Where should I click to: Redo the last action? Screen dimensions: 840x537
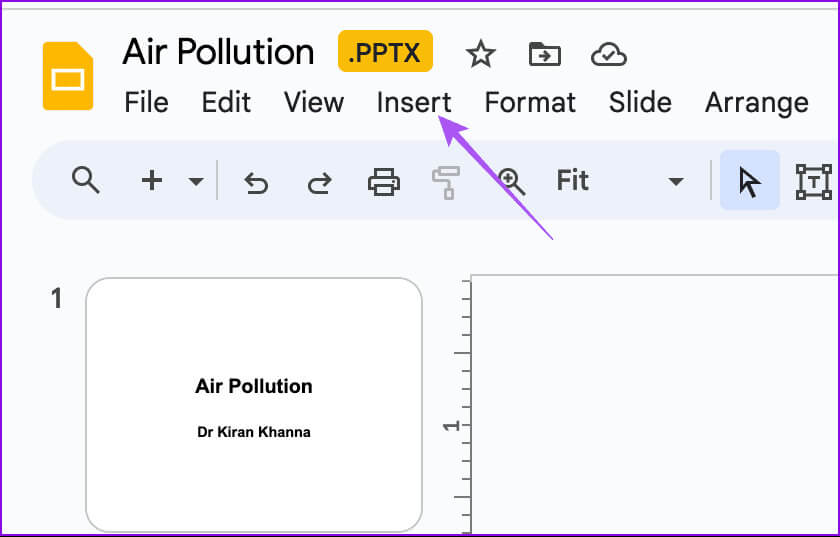pos(319,182)
